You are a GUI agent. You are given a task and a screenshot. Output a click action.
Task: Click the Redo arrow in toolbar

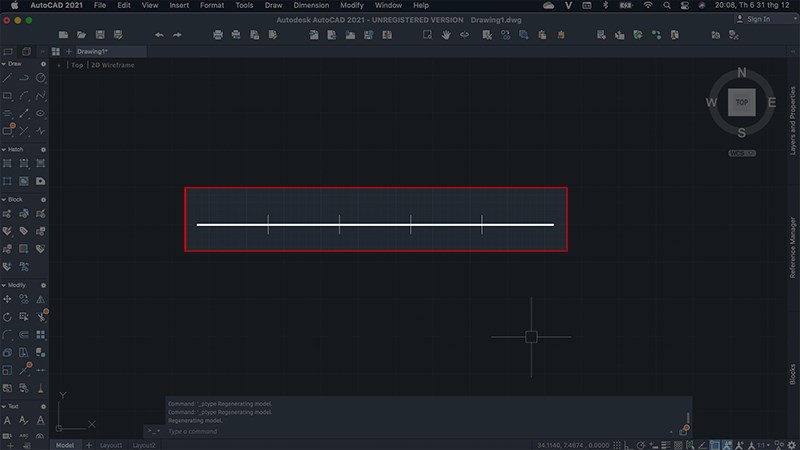177,35
